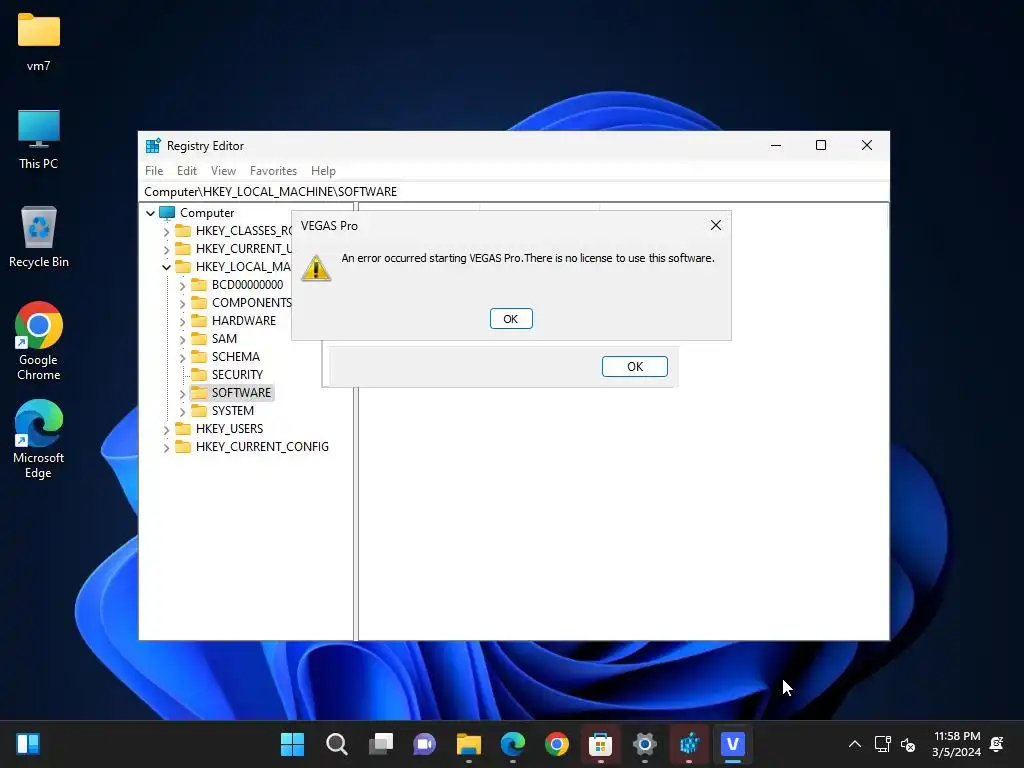This screenshot has width=1024, height=768.
Task: Click the network status tray icon
Action: (882, 744)
